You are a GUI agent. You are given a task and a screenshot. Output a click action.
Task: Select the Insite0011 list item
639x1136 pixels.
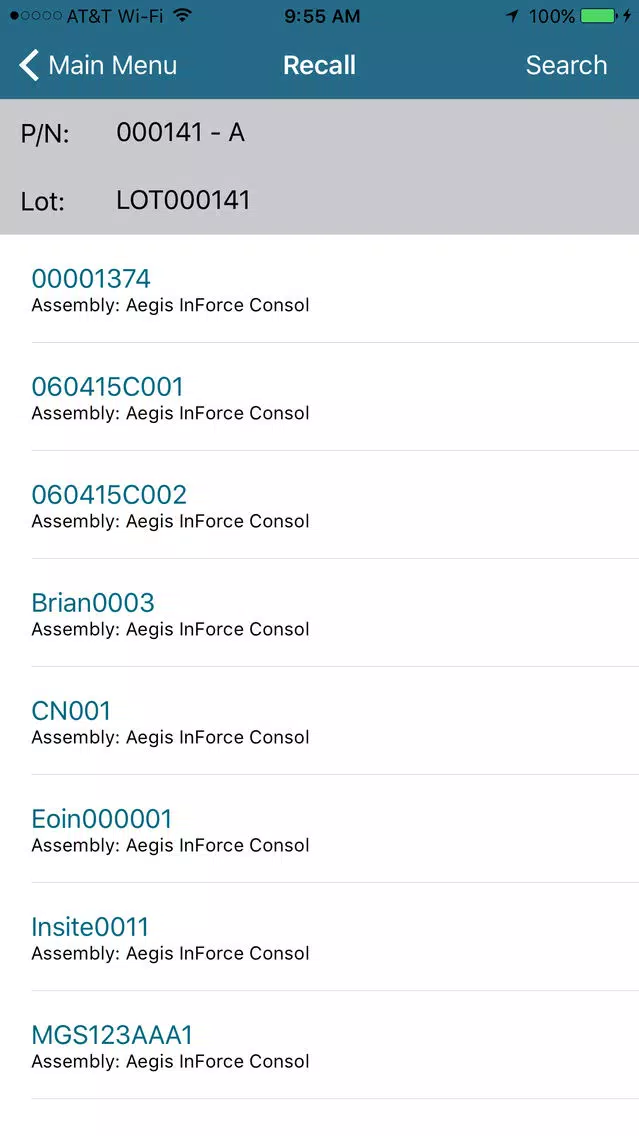(320, 936)
